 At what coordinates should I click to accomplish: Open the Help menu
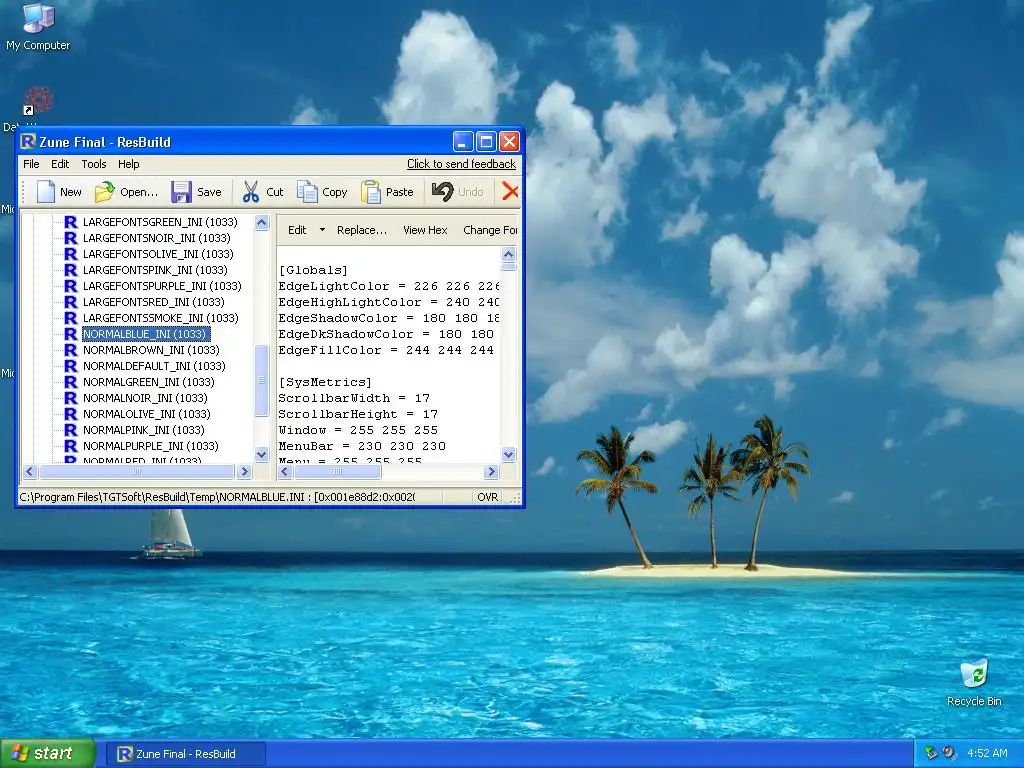pos(129,164)
